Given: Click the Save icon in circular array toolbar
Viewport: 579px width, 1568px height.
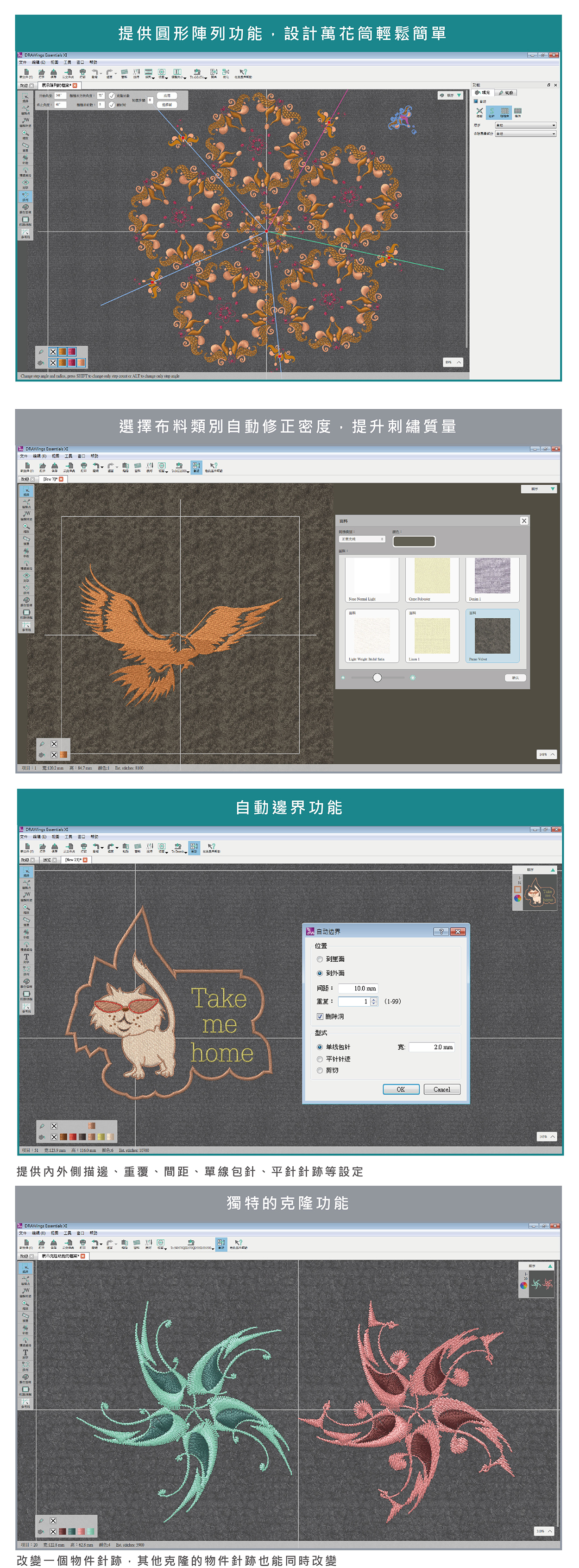Looking at the screenshot, I should [x=54, y=74].
